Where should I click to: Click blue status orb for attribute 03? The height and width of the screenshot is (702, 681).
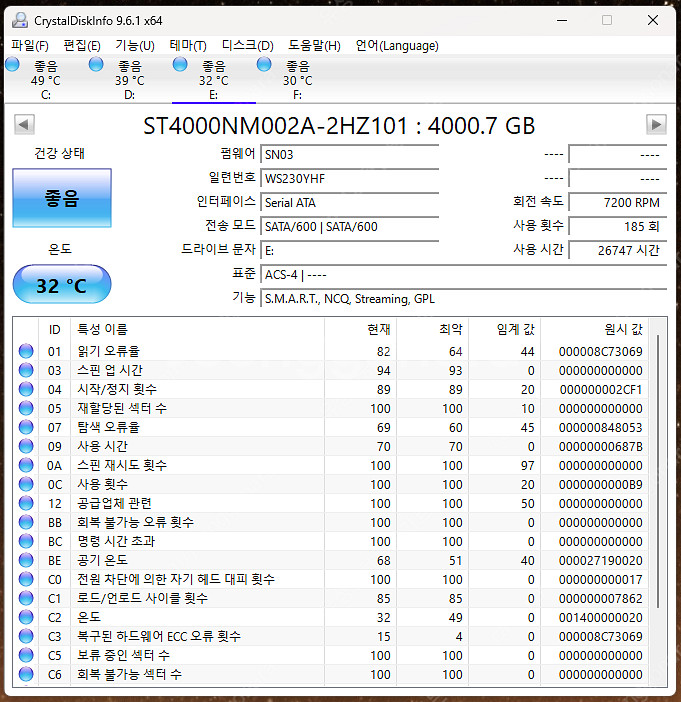(x=26, y=370)
